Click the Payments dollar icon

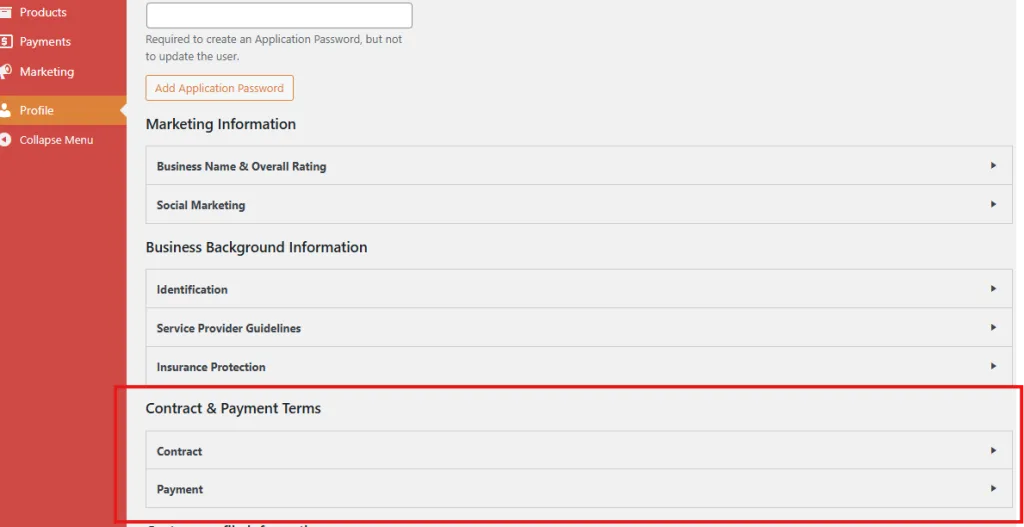(x=5, y=42)
